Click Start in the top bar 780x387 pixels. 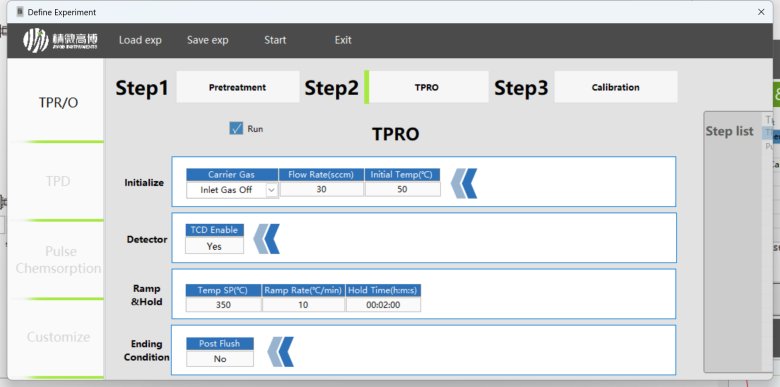pyautogui.click(x=275, y=40)
